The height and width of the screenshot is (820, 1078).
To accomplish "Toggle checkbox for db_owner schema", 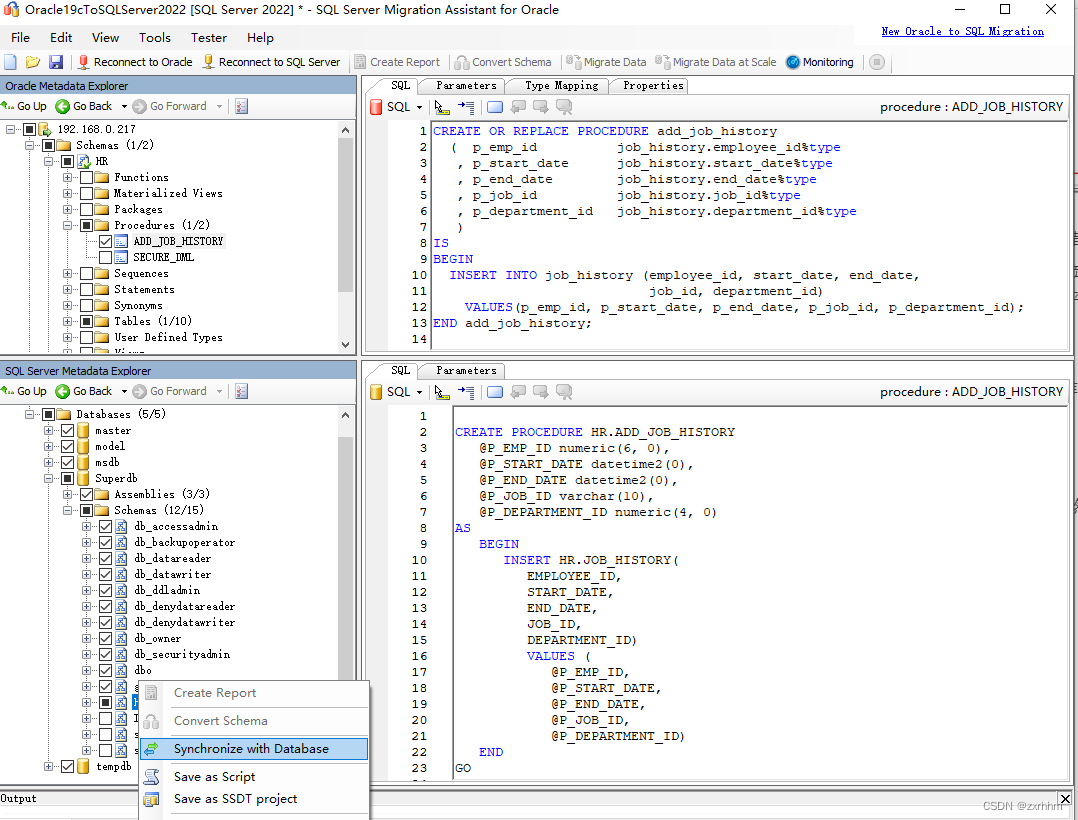I will [105, 639].
